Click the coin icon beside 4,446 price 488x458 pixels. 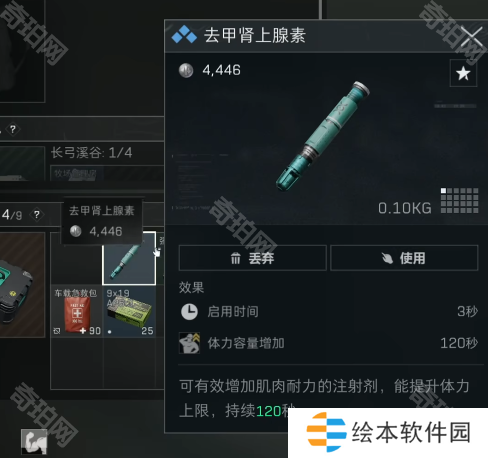[186, 70]
